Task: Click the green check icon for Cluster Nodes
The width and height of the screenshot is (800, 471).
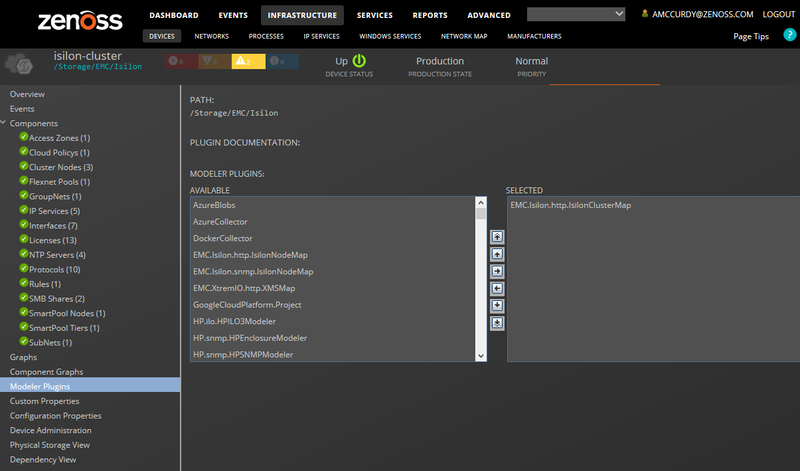Action: pos(23,166)
